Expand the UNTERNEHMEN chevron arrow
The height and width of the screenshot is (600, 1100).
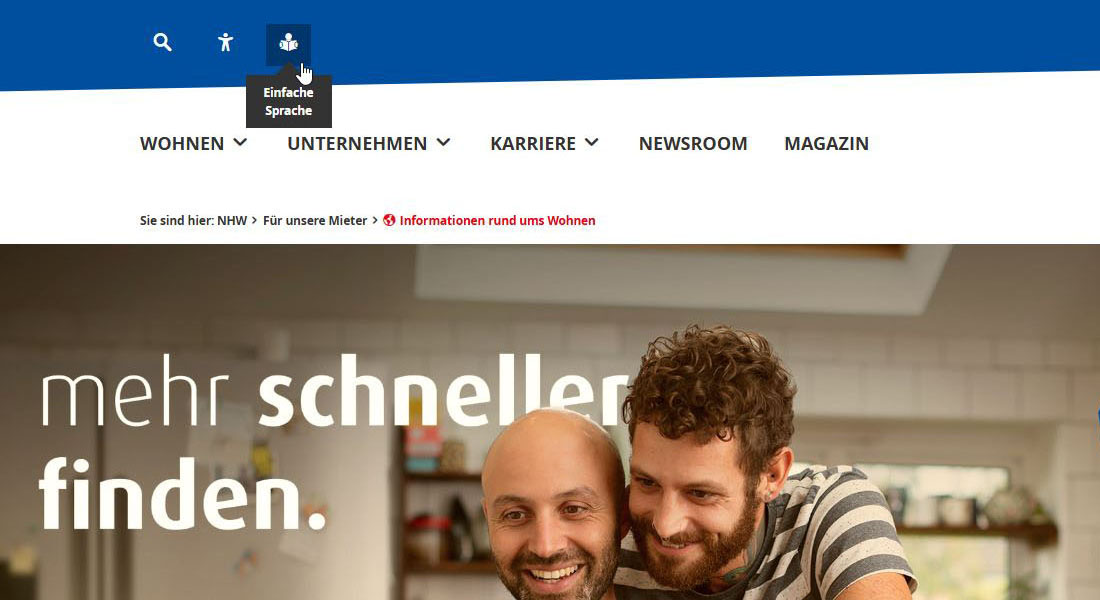click(443, 142)
